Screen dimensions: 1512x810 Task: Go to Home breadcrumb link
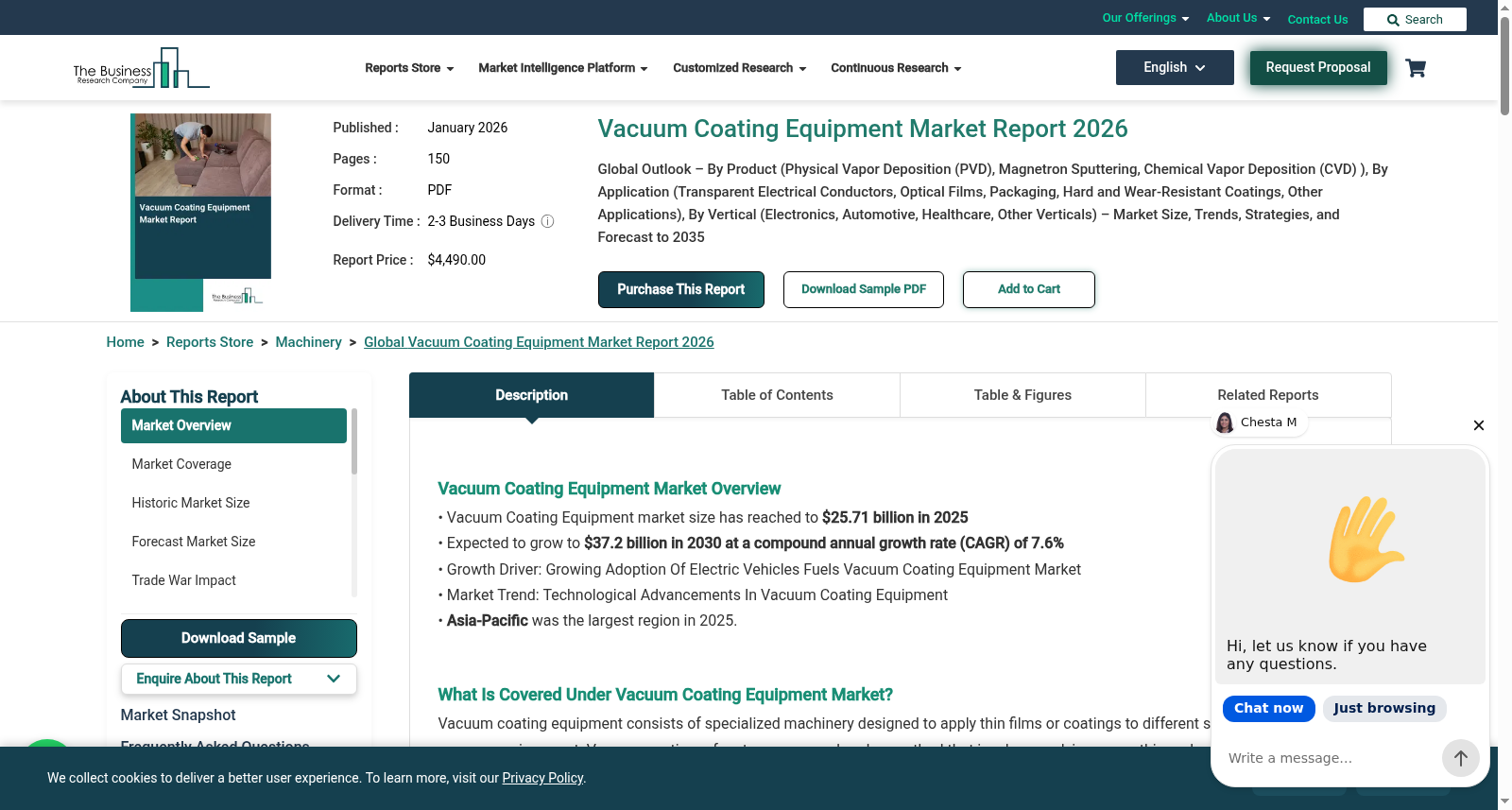point(125,342)
